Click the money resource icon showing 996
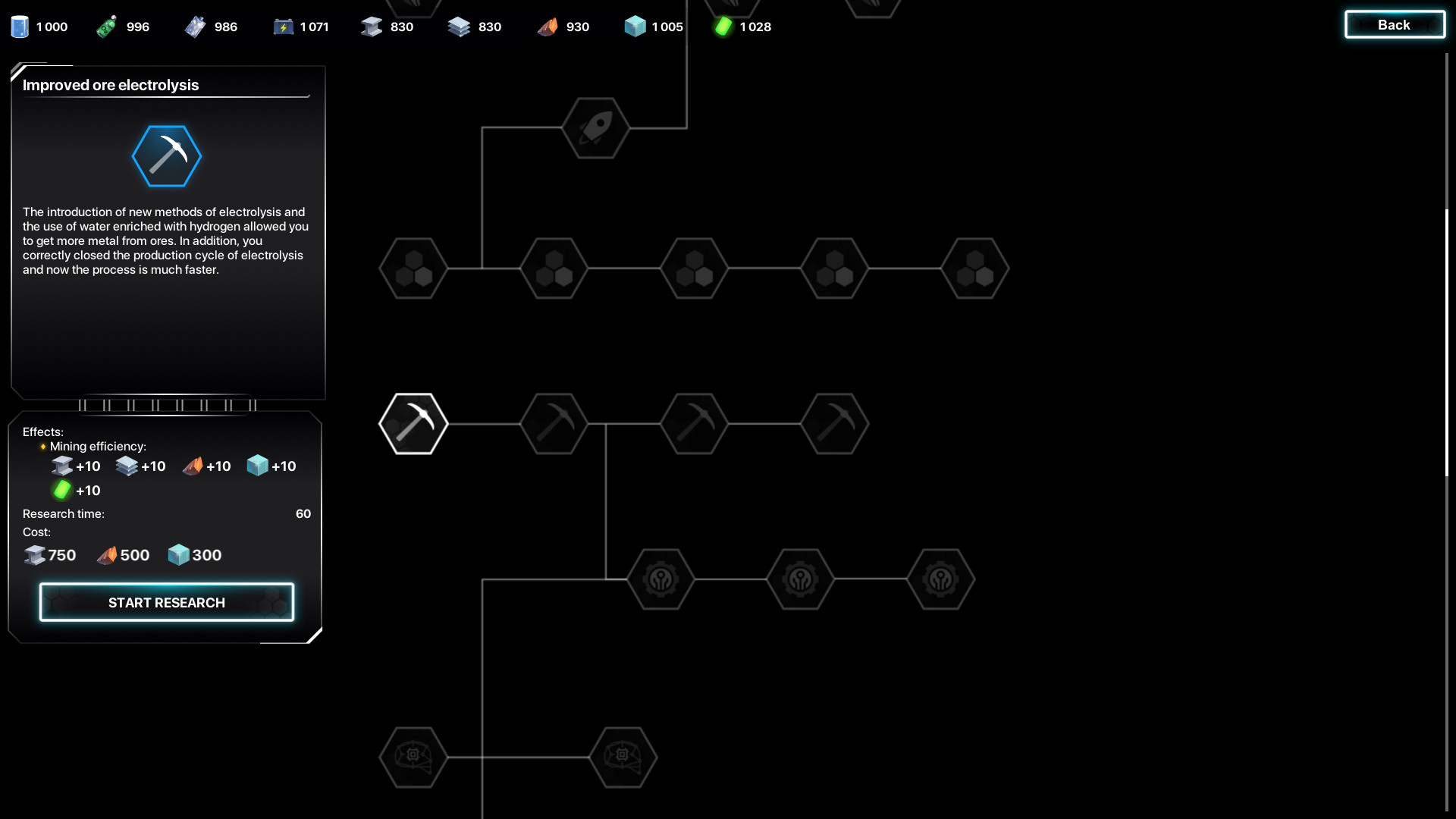1456x819 pixels. [106, 25]
